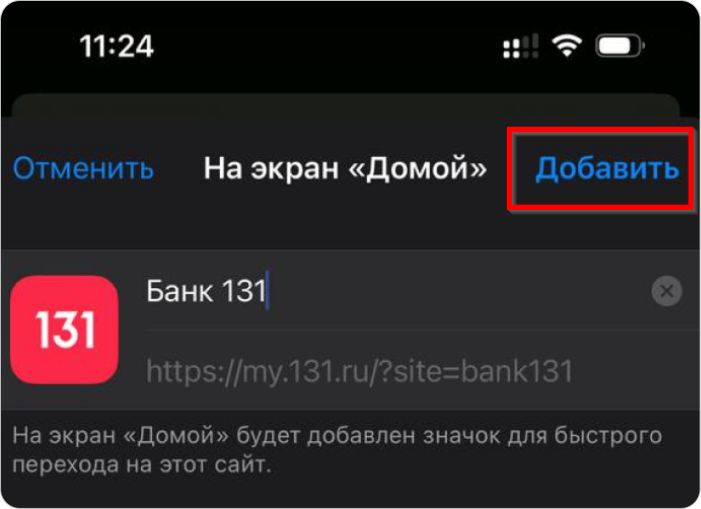Image resolution: width=701 pixels, height=509 pixels.
Task: Tap the На экран «Домой» title
Action: pos(345,169)
